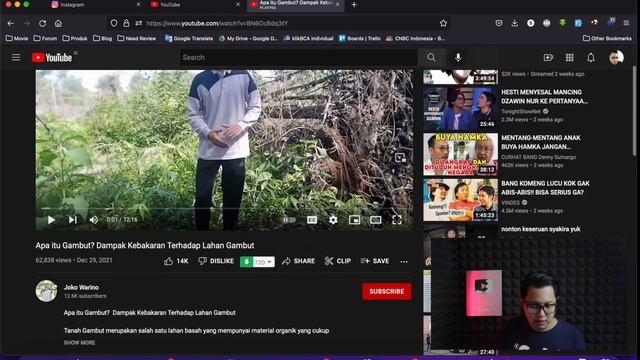This screenshot has width=640, height=360.
Task: Open the Other Bookmarks folder
Action: tap(607, 38)
